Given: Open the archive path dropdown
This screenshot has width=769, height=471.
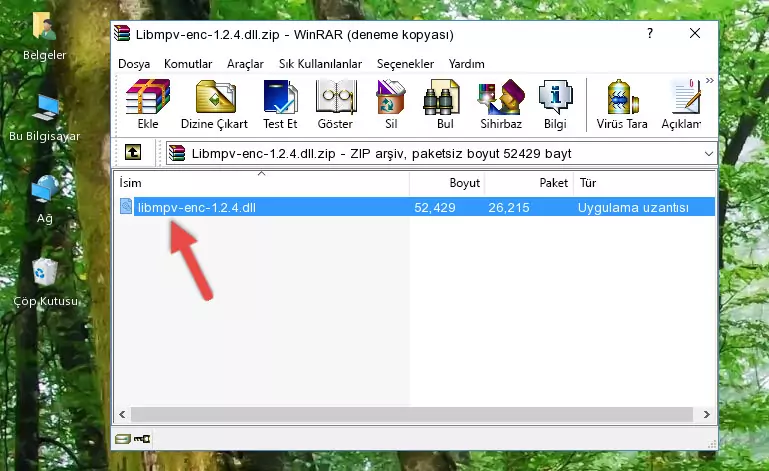Looking at the screenshot, I should point(709,154).
